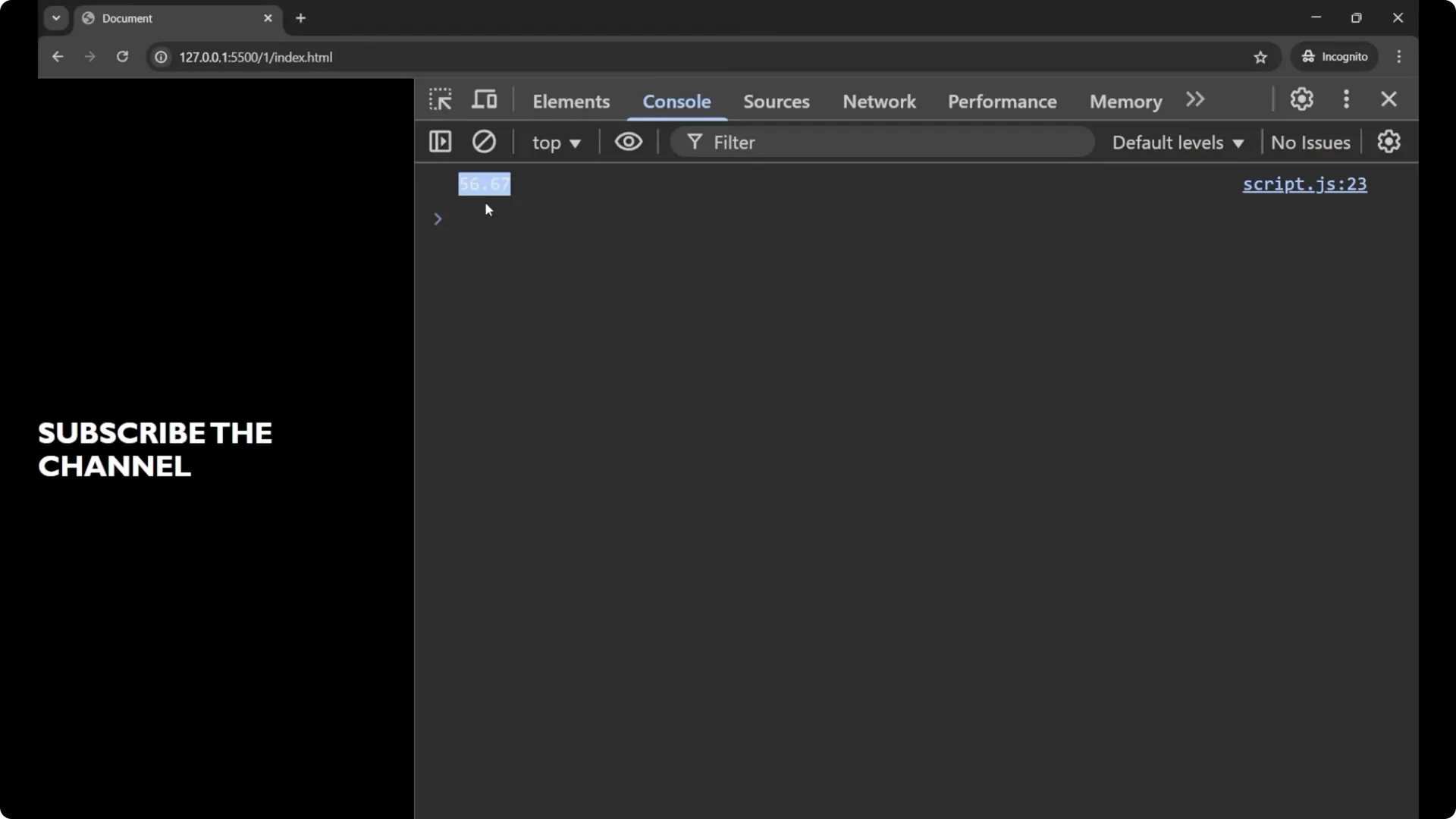Open the top frame context dropdown
This screenshot has width=1456, height=819.
[x=556, y=143]
